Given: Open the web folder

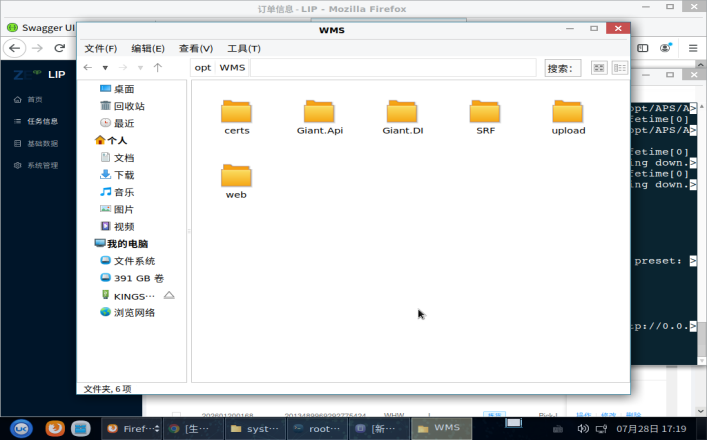Looking at the screenshot, I should coord(236,181).
